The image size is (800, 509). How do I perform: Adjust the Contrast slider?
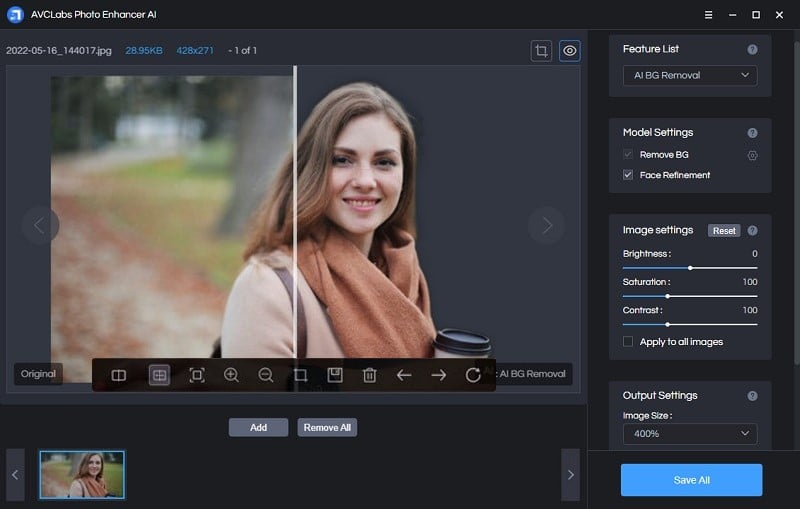690,324
